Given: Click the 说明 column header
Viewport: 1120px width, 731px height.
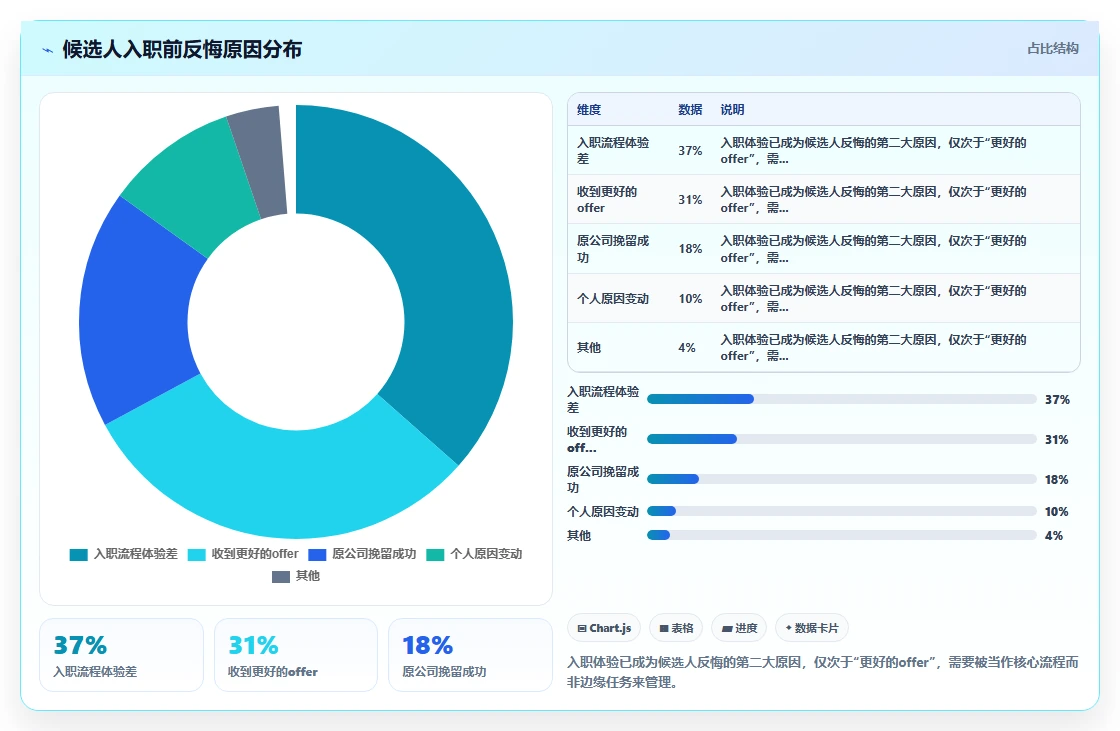Looking at the screenshot, I should (x=732, y=110).
